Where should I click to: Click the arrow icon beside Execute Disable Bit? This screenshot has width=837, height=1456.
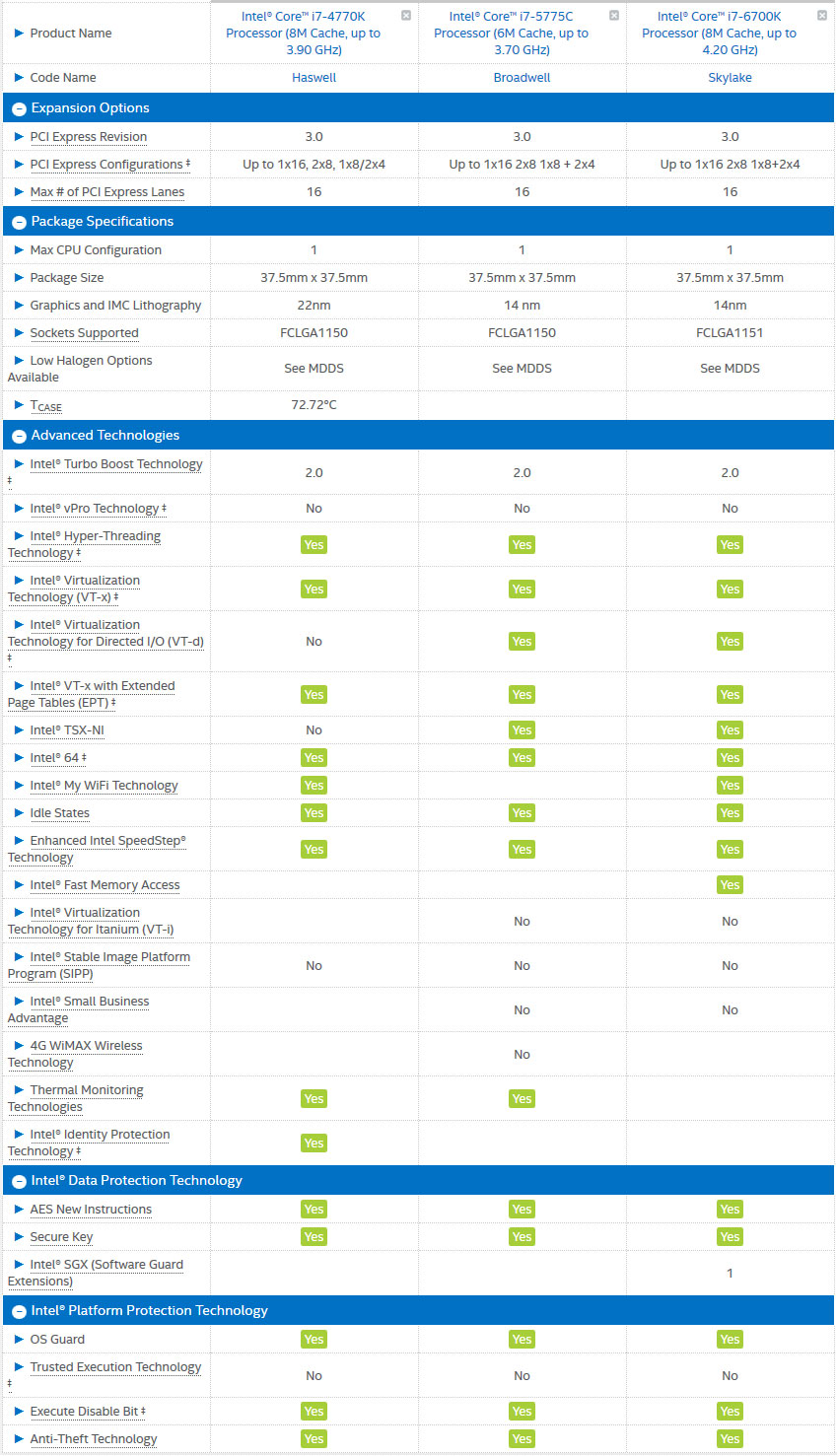point(19,1412)
